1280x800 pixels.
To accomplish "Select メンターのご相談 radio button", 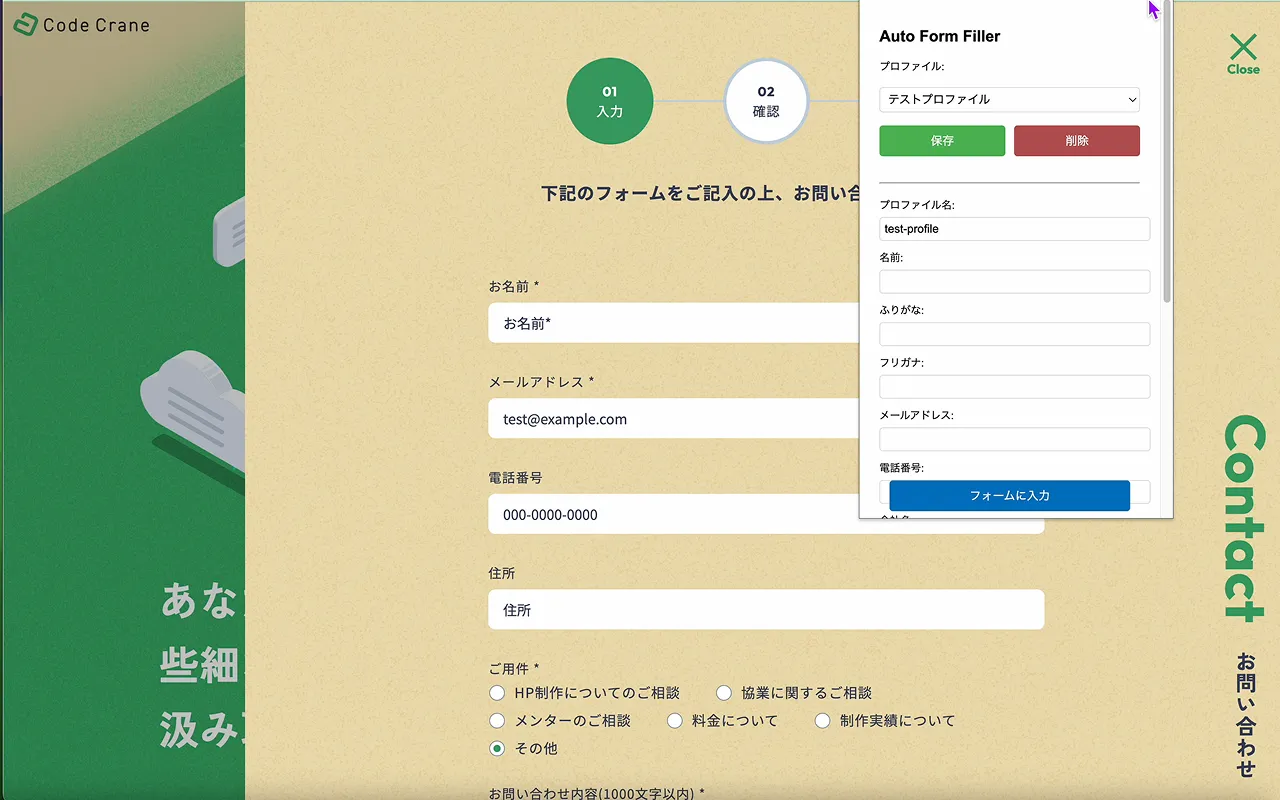I will tap(497, 721).
